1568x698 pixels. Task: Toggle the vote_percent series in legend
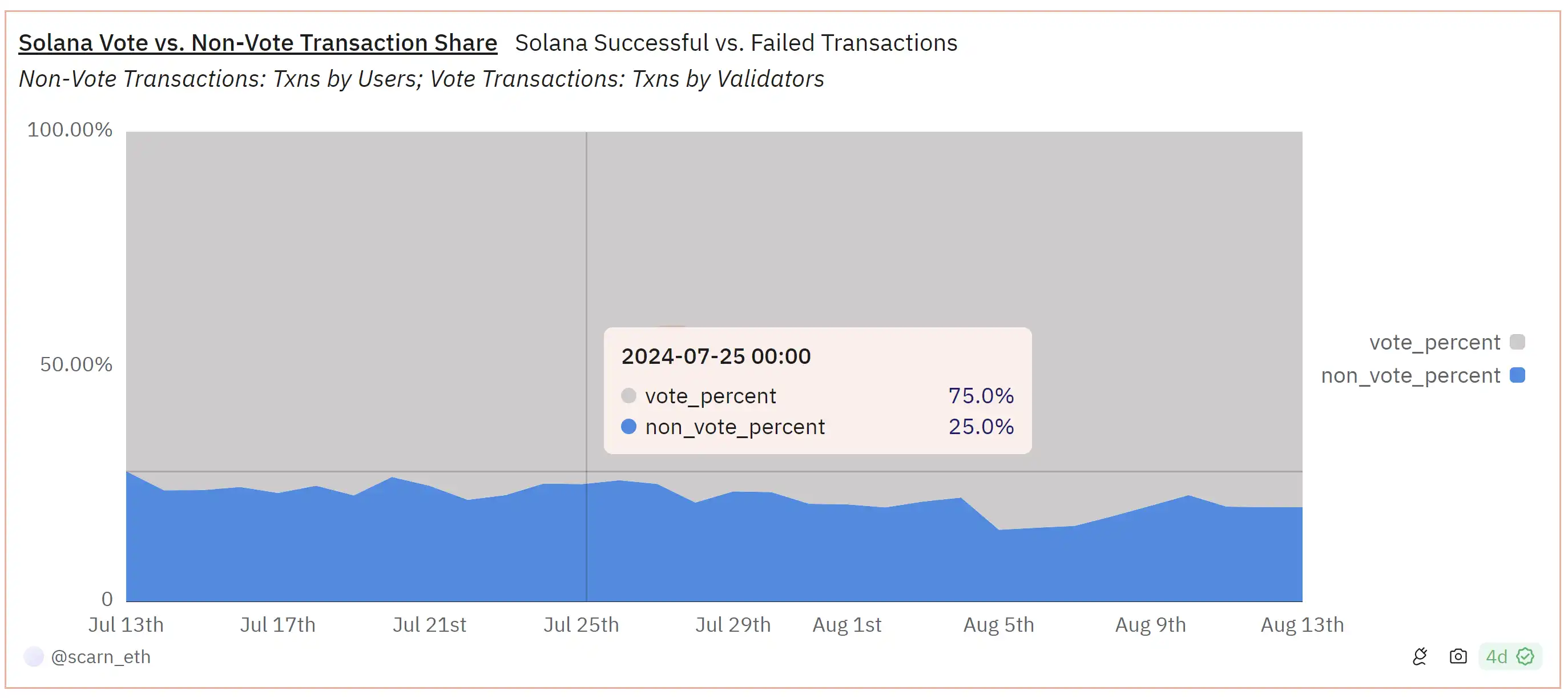click(x=1434, y=342)
